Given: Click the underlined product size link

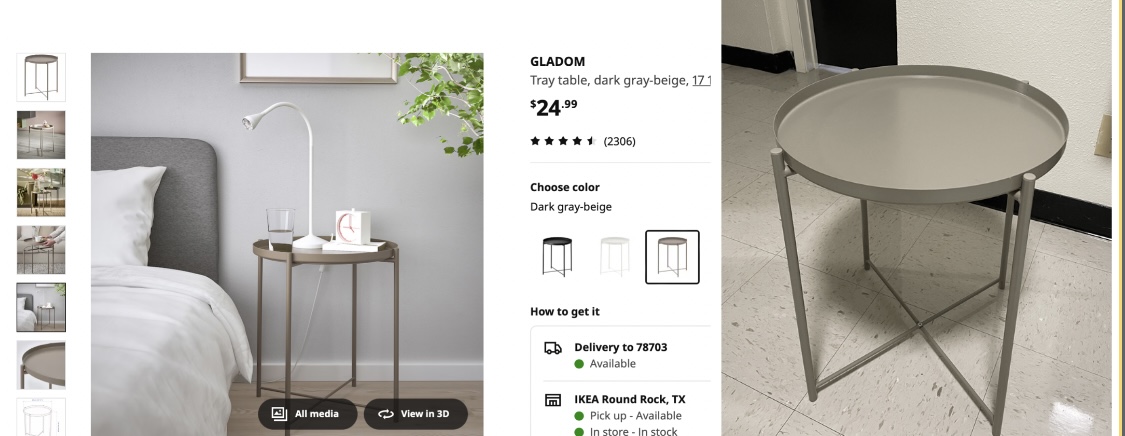Looking at the screenshot, I should point(701,80).
